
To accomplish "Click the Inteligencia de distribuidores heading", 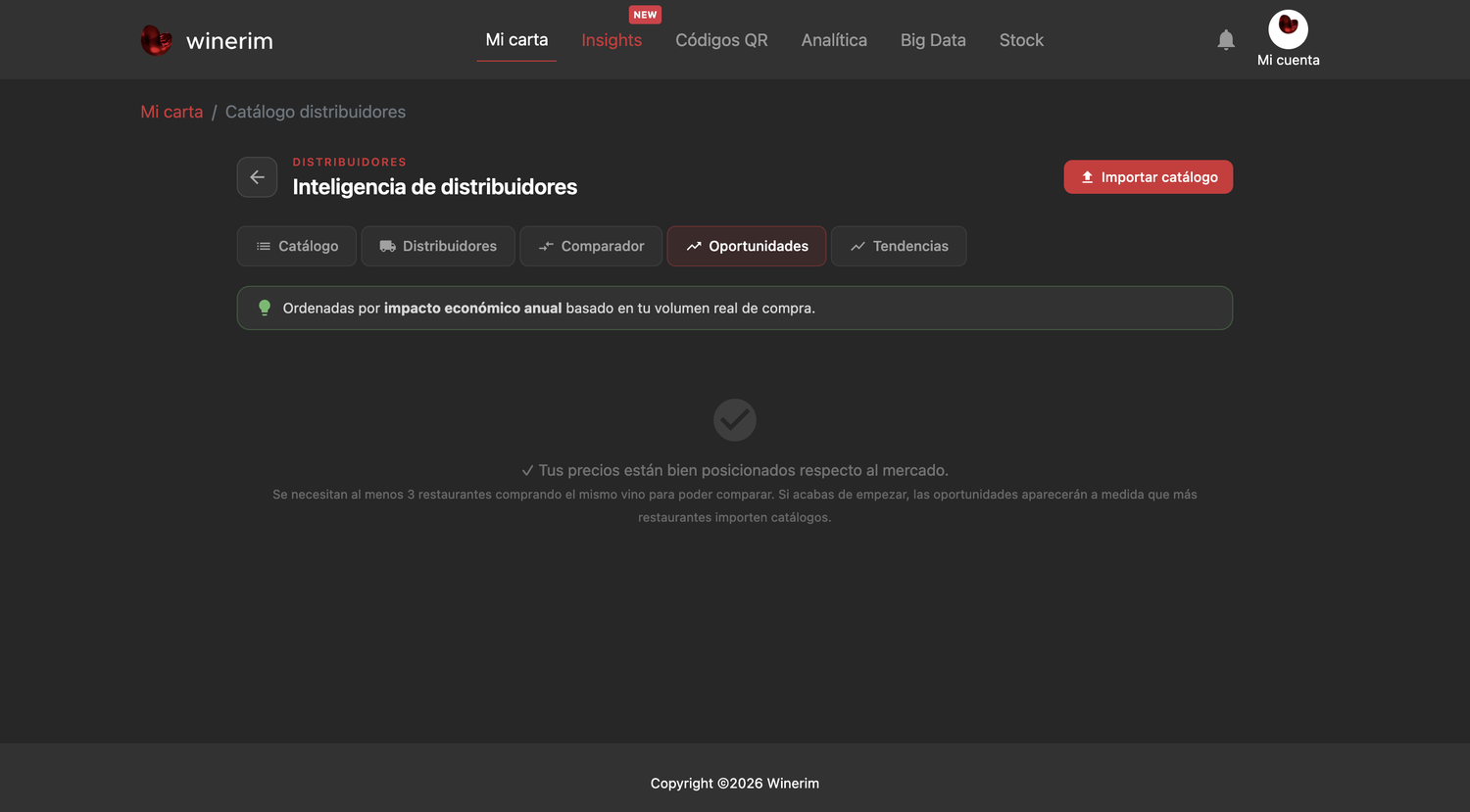I will click(435, 187).
